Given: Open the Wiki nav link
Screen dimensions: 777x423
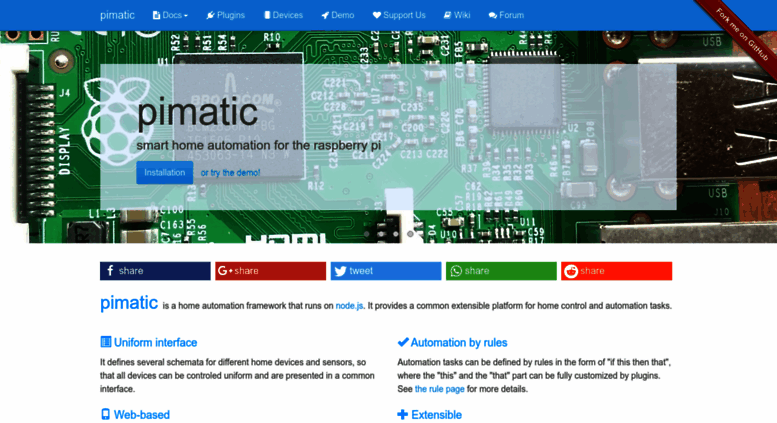Looking at the screenshot, I should pyautogui.click(x=456, y=15).
